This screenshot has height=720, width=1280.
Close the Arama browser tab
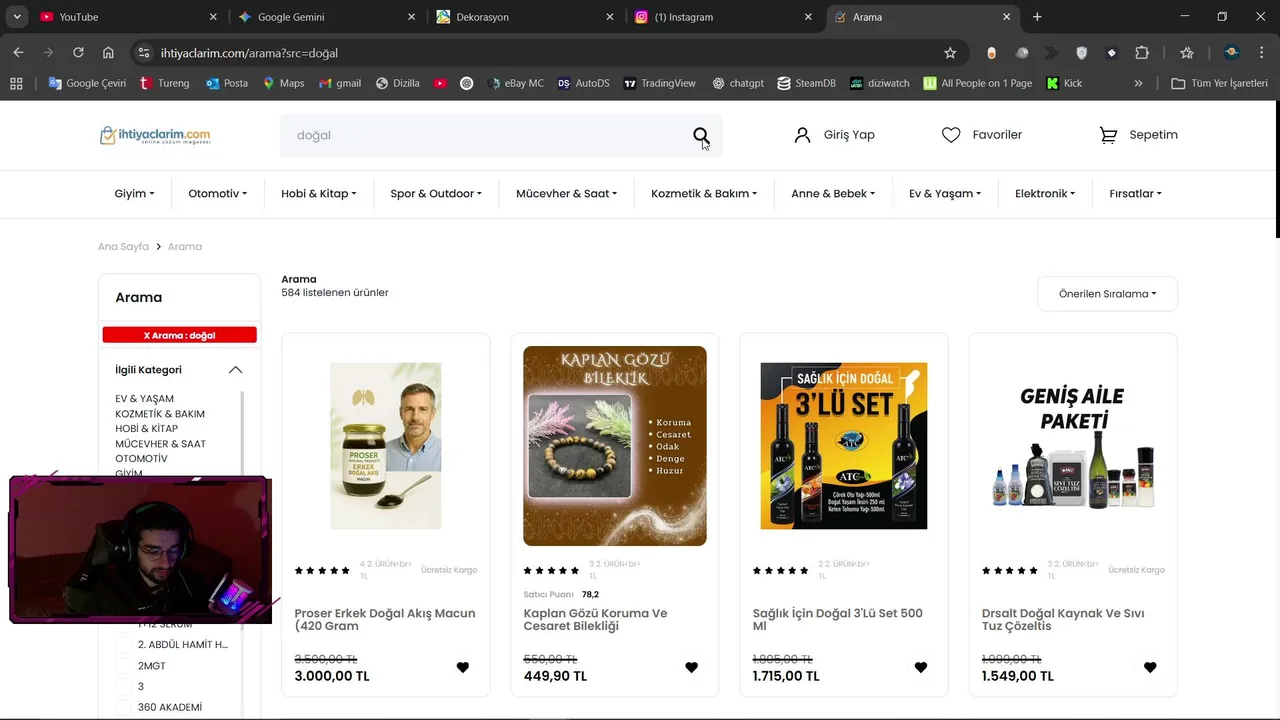point(1007,17)
